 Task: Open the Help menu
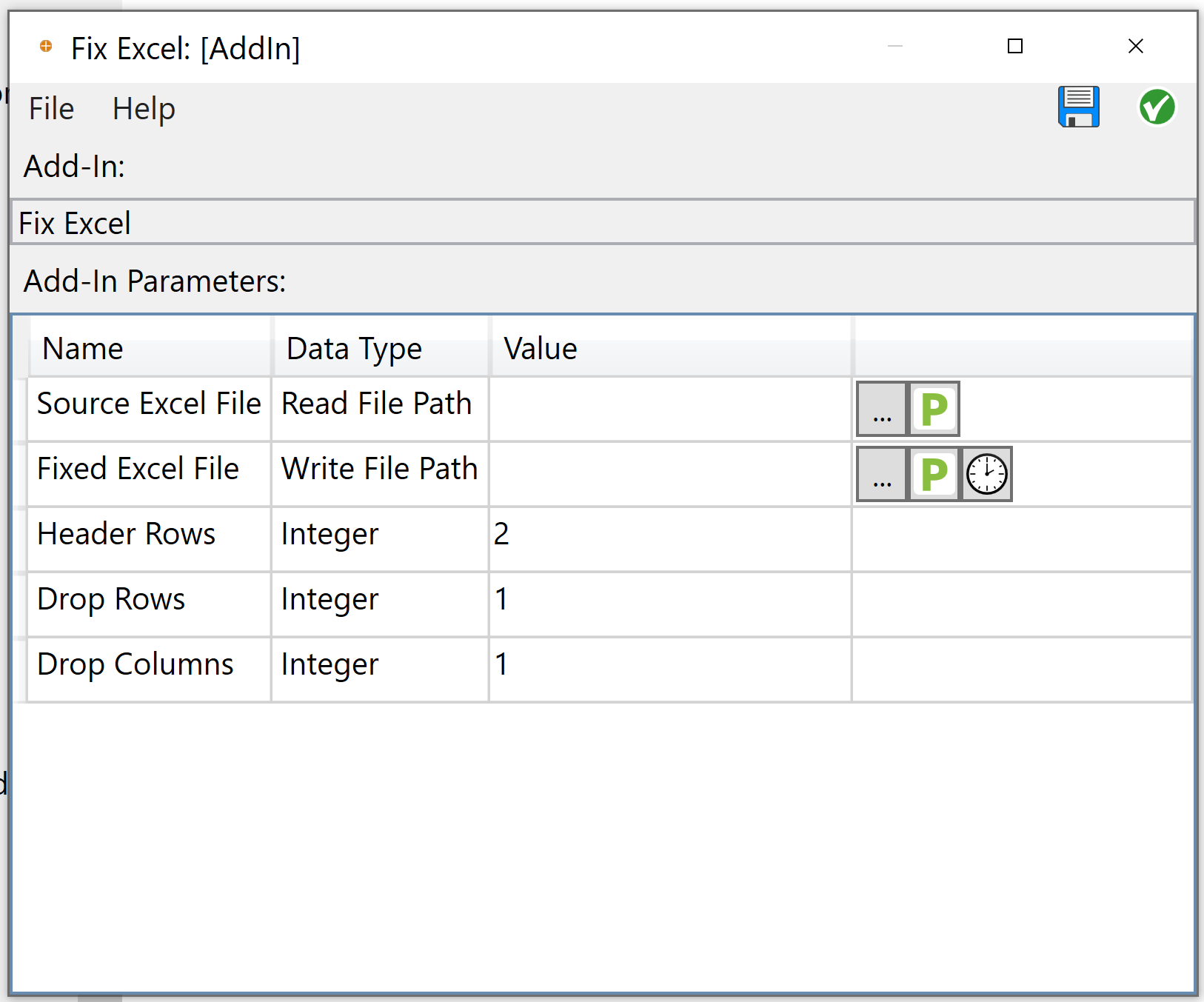coord(144,108)
